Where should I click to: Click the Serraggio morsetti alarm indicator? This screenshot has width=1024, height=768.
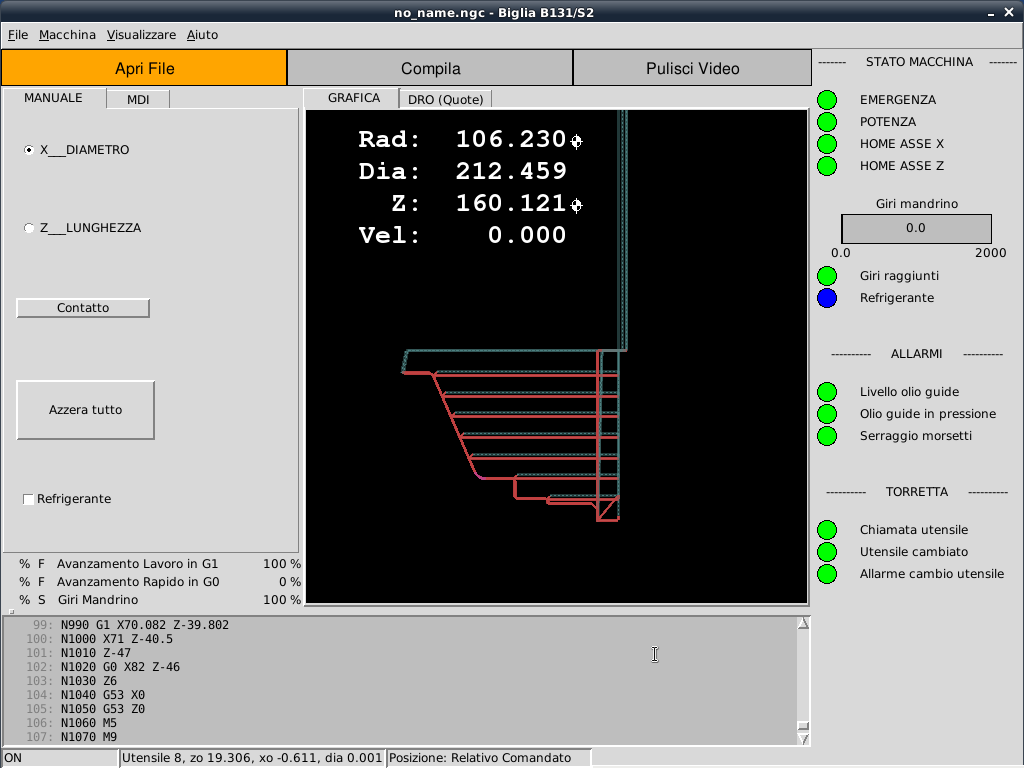(827, 436)
